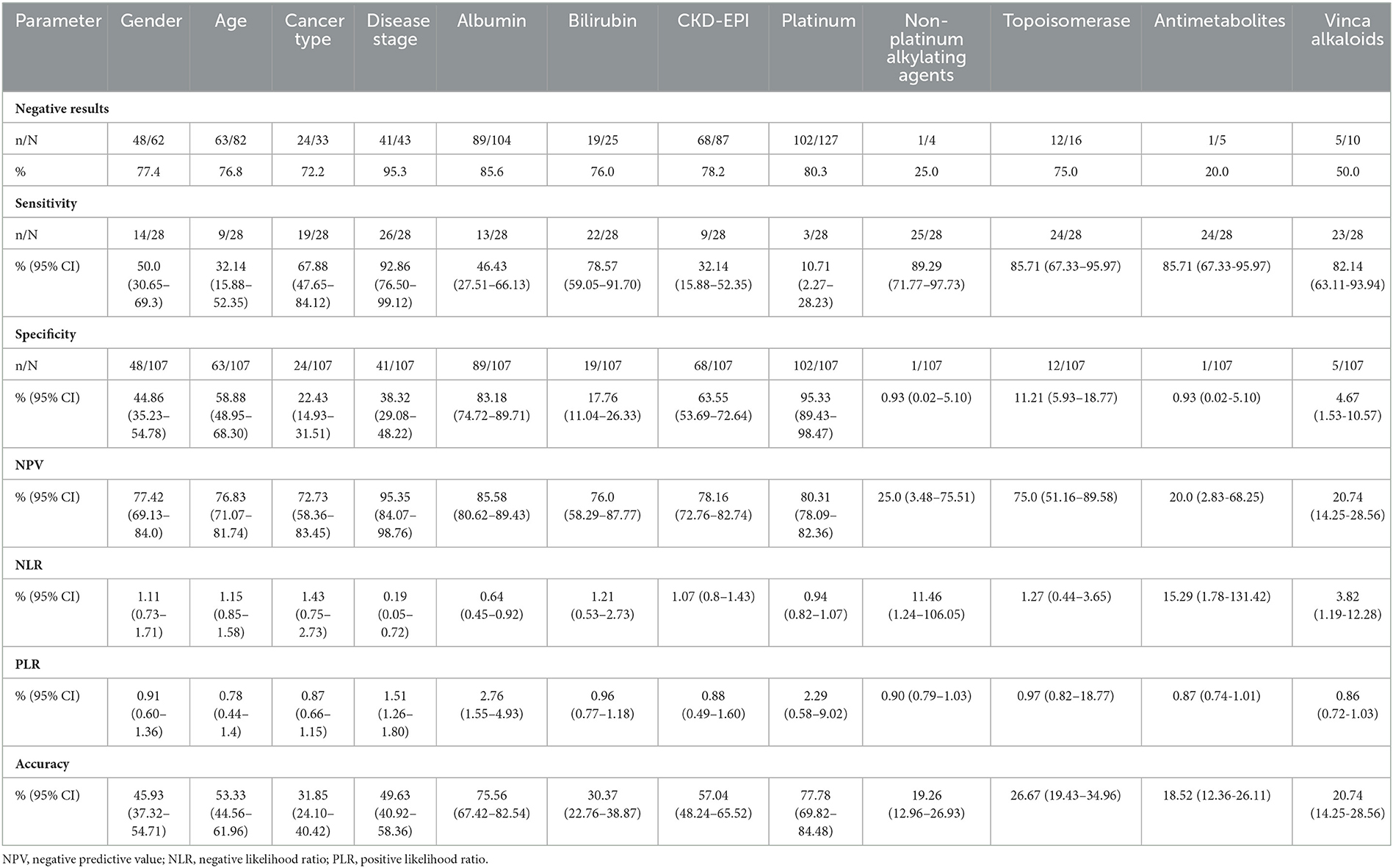This screenshot has height=868, width=1393.
Task: Click the 24/33 Cancer type cell
Action: pyautogui.click(x=313, y=140)
